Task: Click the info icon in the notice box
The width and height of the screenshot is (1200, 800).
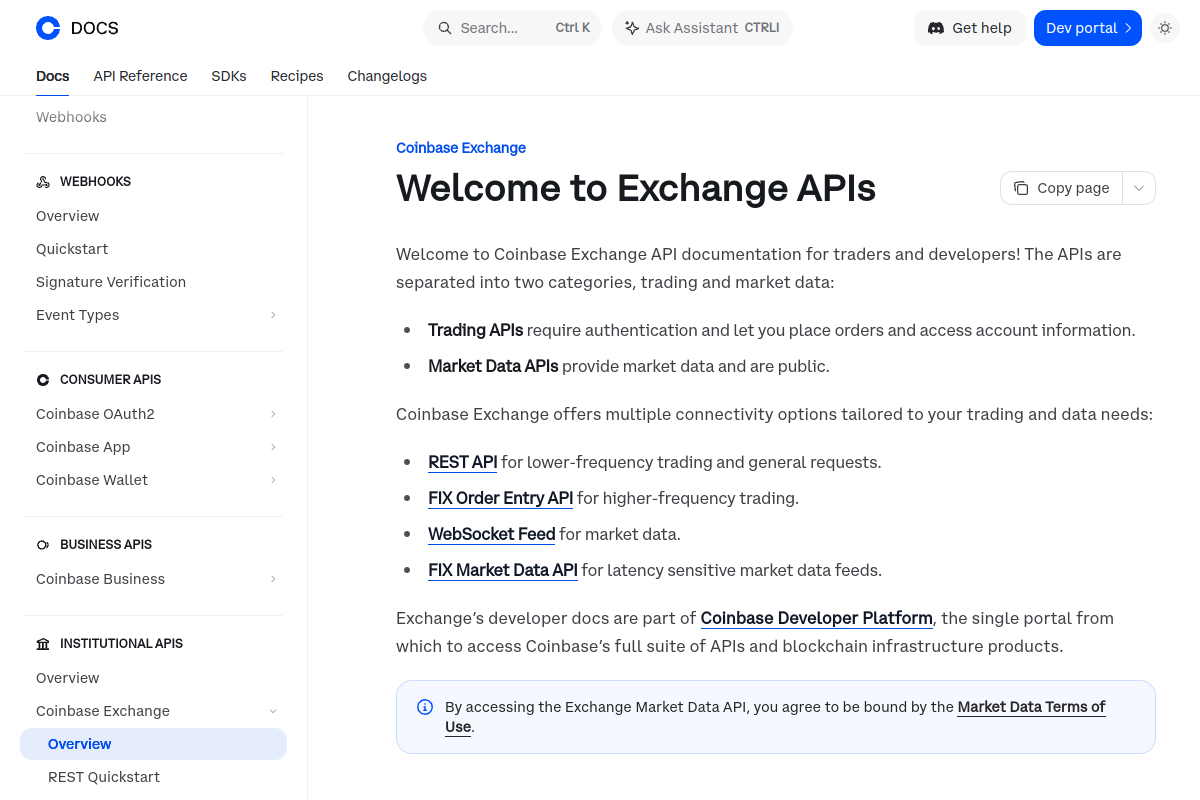Action: pyautogui.click(x=425, y=707)
